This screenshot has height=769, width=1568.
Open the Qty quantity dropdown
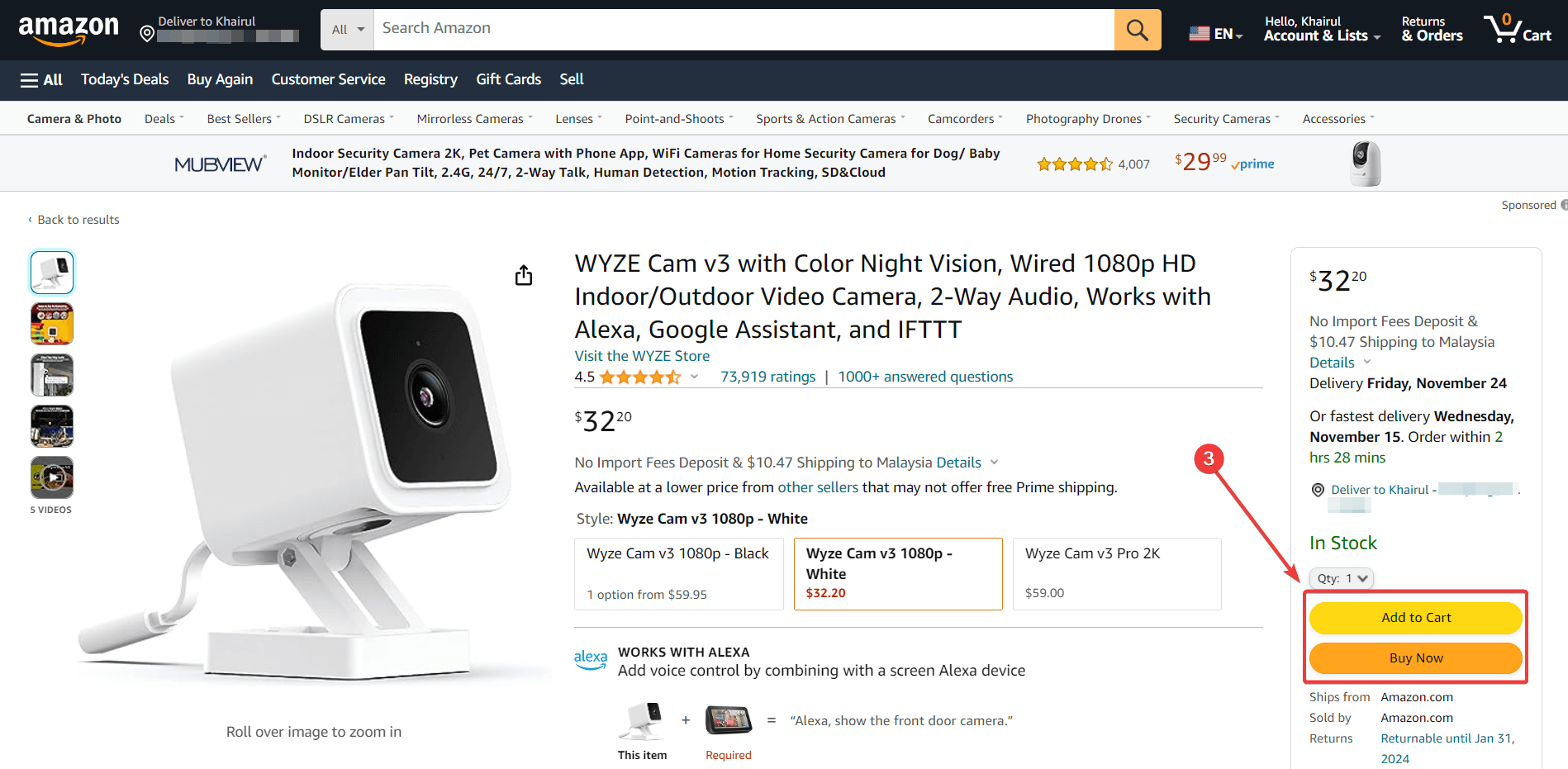(x=1341, y=578)
